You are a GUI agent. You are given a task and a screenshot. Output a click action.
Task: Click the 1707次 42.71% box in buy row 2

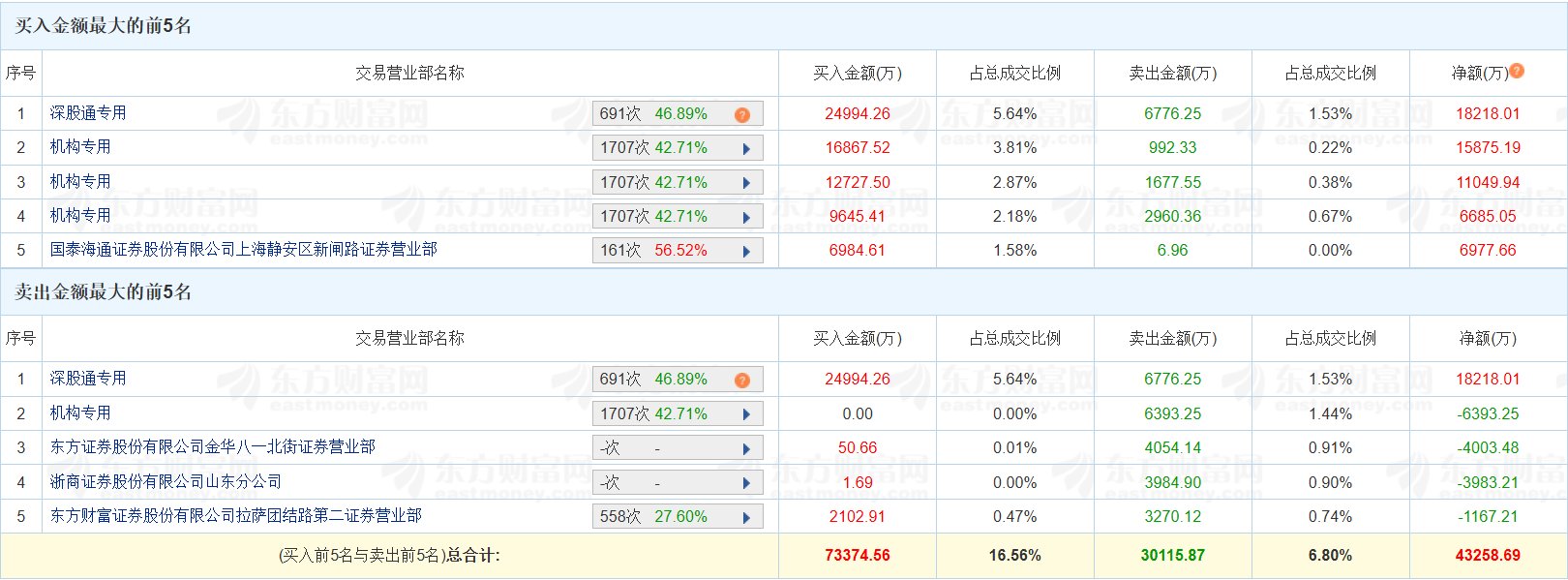tap(678, 148)
